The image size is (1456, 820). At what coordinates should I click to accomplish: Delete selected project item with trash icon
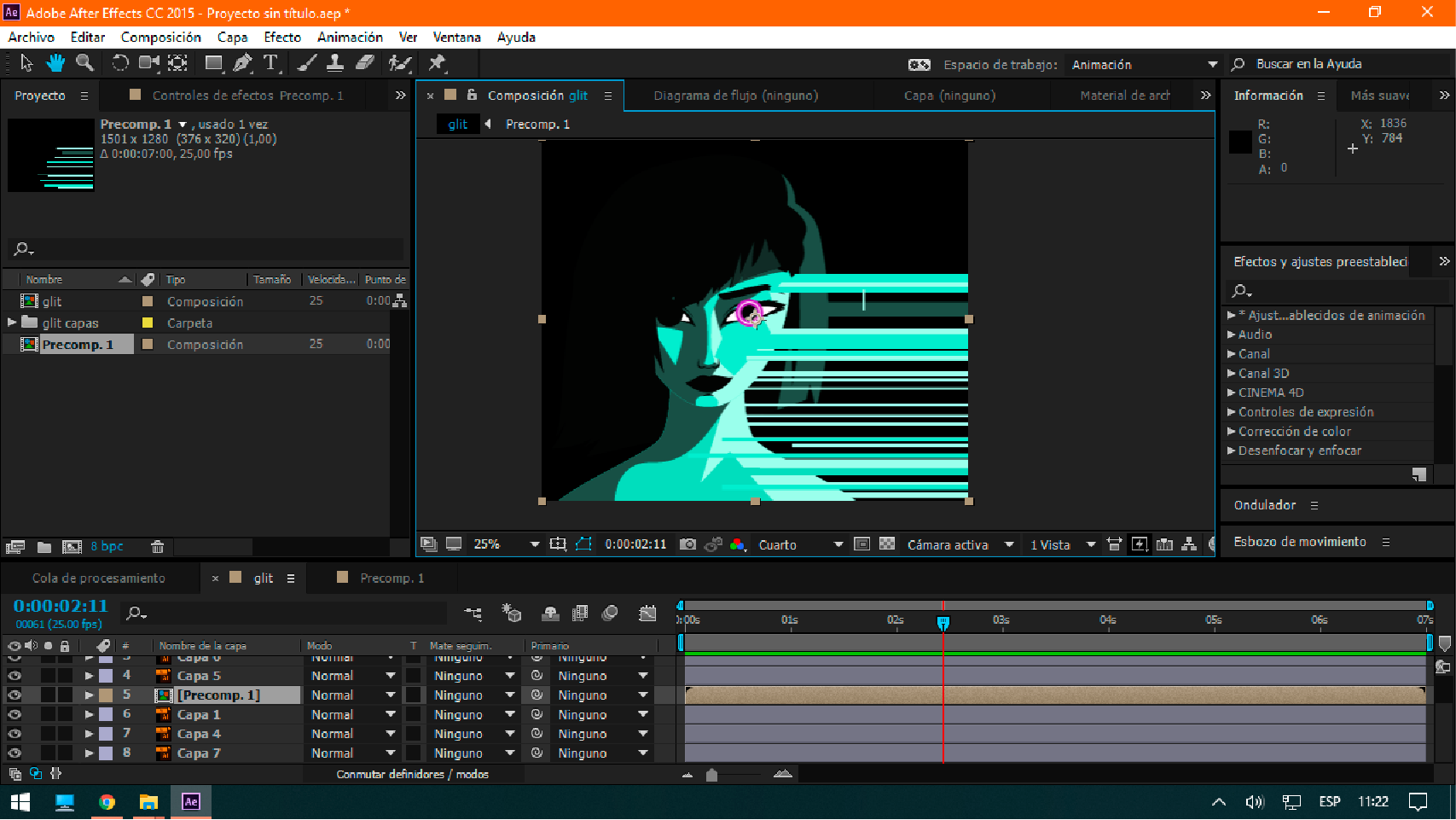pyautogui.click(x=157, y=547)
